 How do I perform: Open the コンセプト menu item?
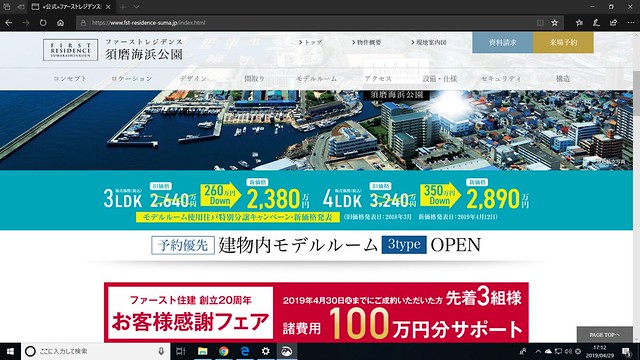[70, 78]
